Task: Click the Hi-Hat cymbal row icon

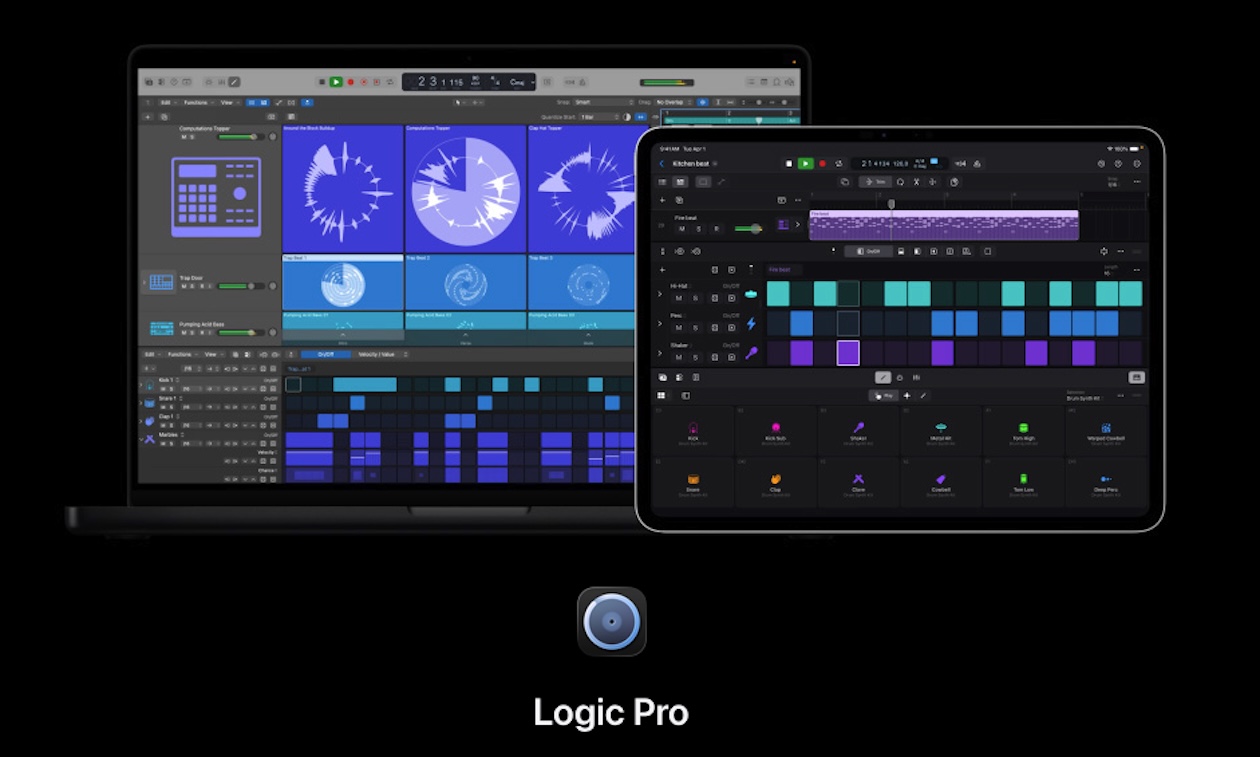Action: pos(751,294)
